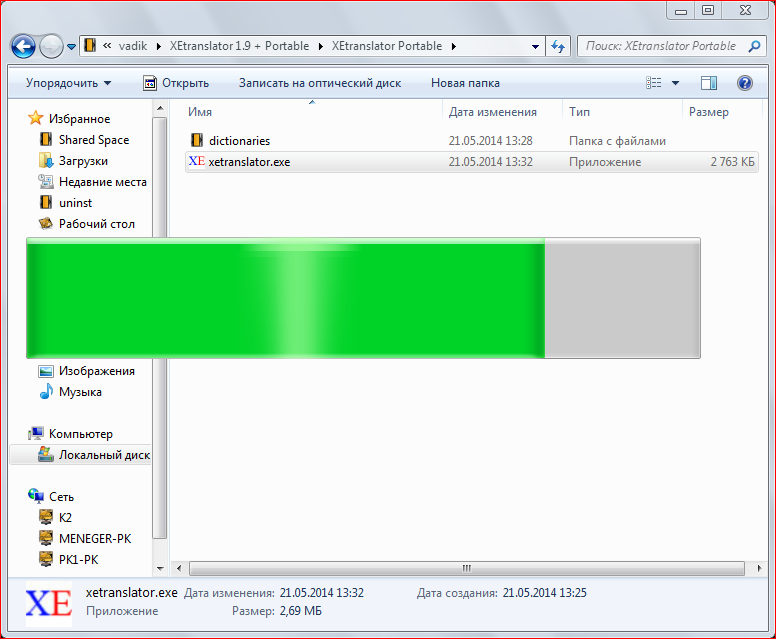Click the refresh button beside address bar
Image resolution: width=776 pixels, height=639 pixels.
coord(559,46)
